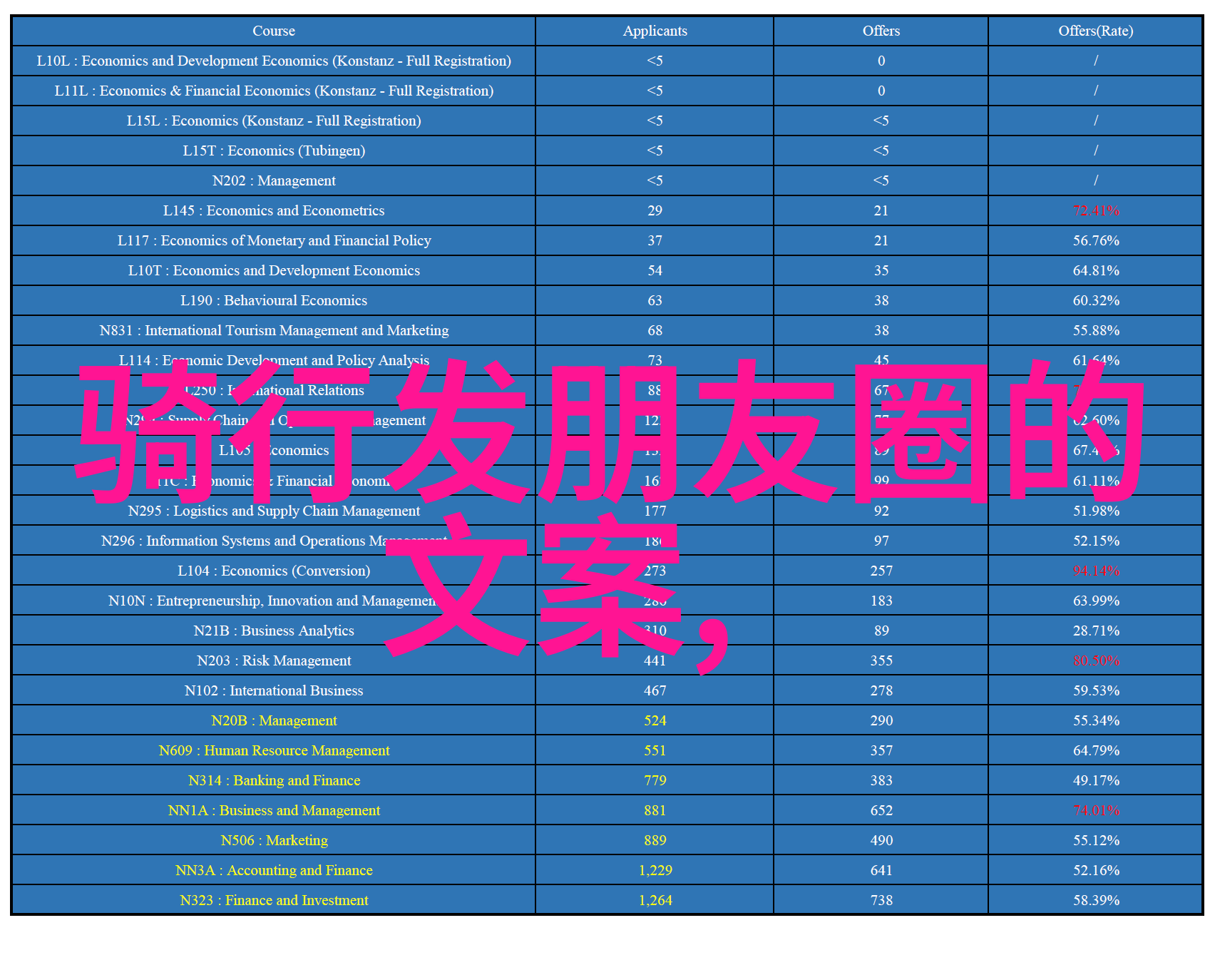Click the 51.98% offer rate

click(x=1096, y=511)
